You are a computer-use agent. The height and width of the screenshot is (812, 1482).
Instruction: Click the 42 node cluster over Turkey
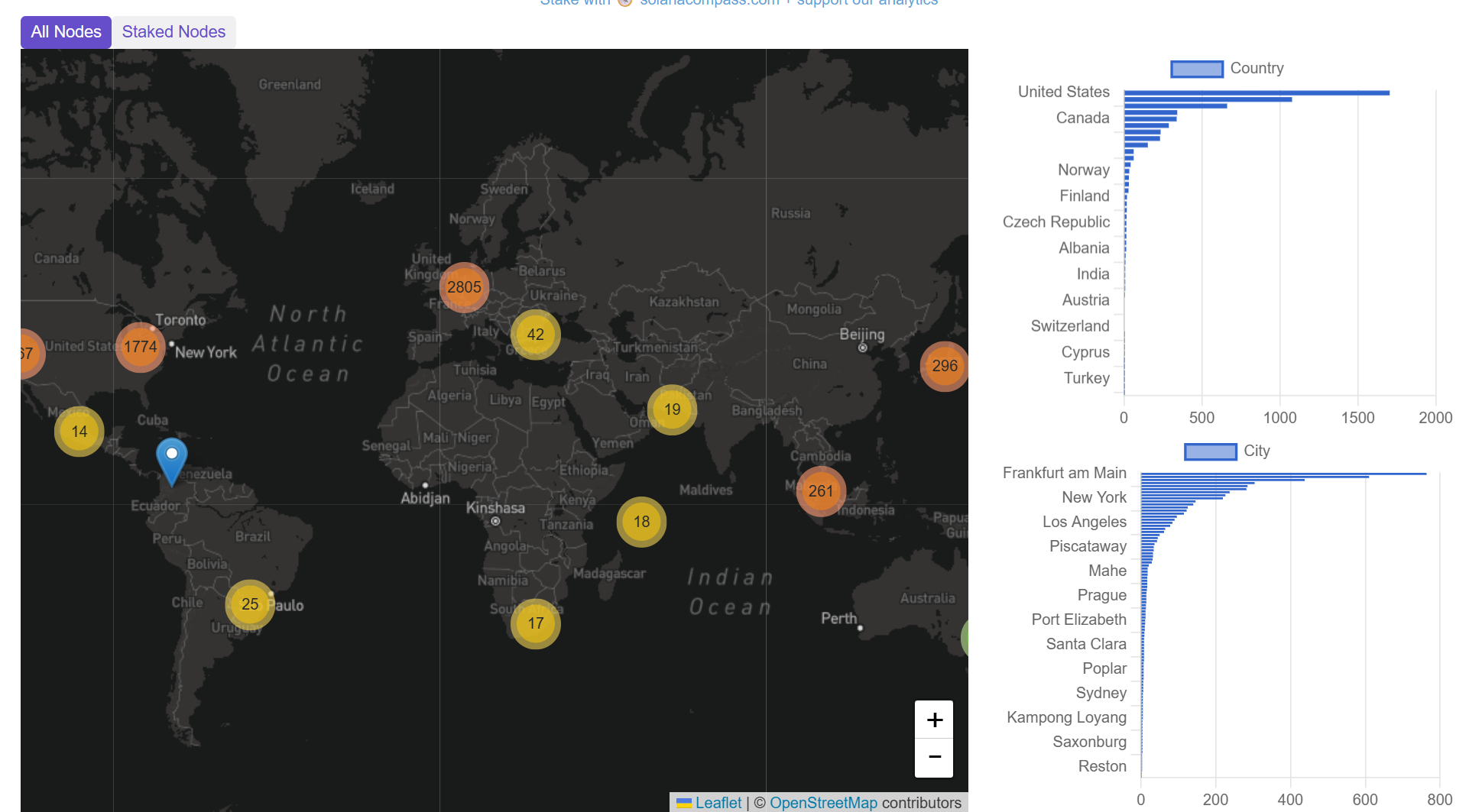tap(536, 335)
